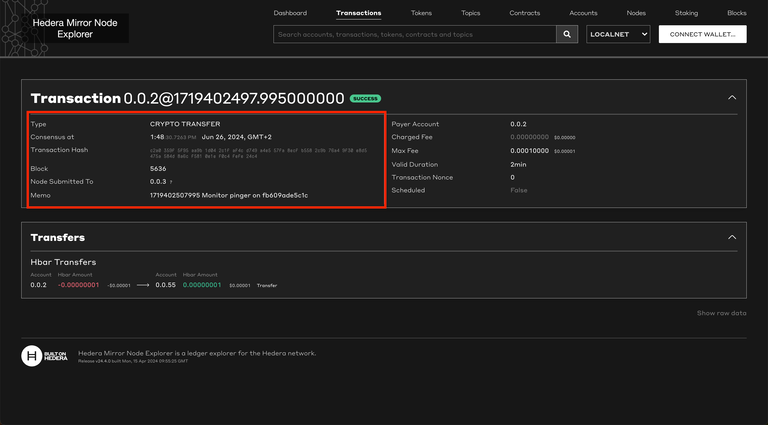Viewport: 768px width, 425px height.
Task: Click the arrow icon between Hbar transfer accounts
Action: click(x=143, y=285)
